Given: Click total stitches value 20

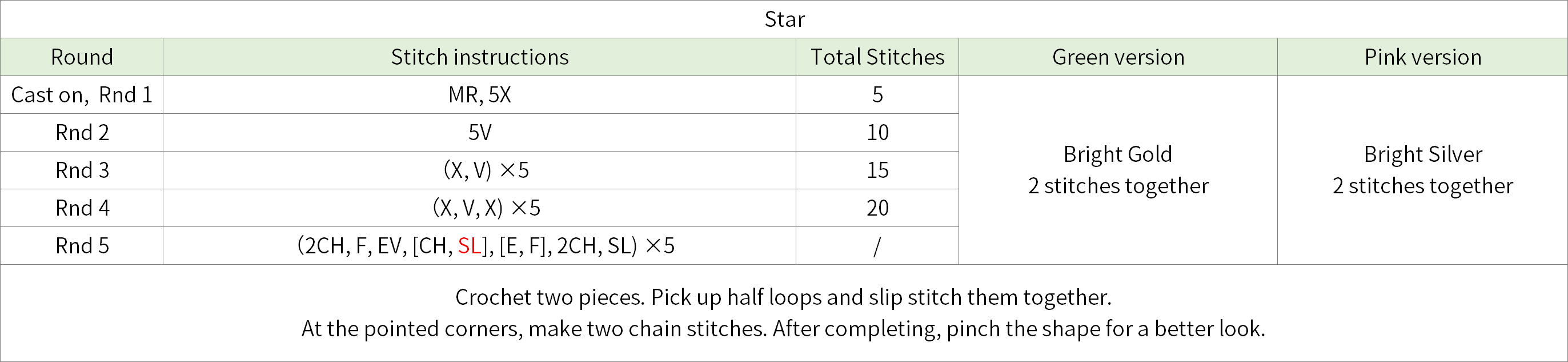Looking at the screenshot, I should pos(877,208).
